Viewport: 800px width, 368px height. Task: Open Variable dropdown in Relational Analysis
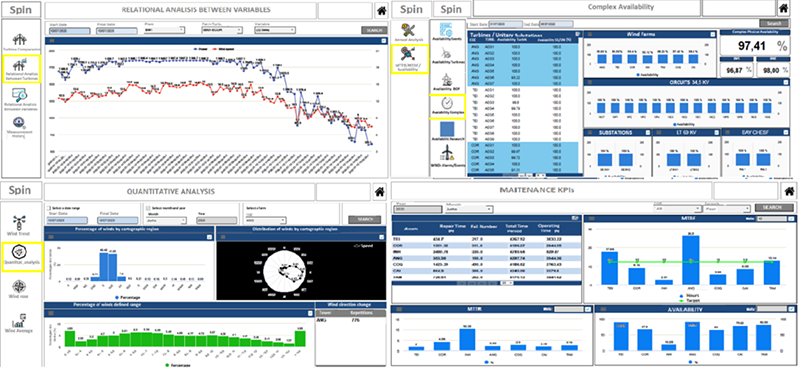[274, 30]
